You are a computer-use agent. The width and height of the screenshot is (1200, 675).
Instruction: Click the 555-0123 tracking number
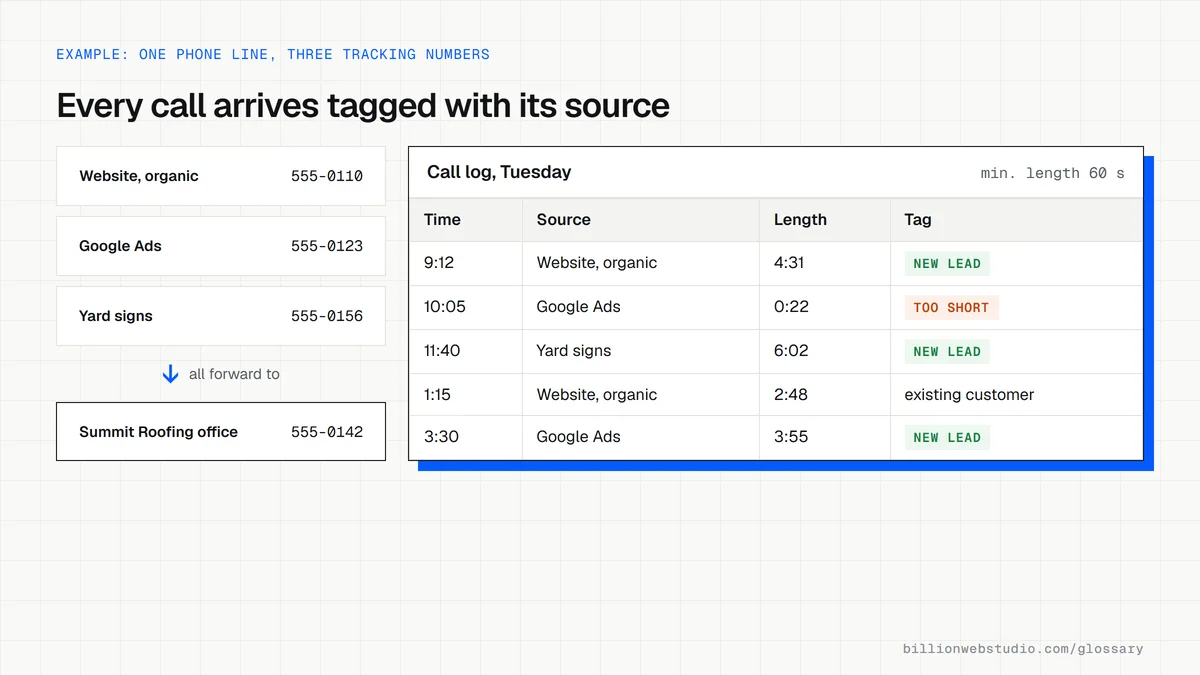click(x=327, y=246)
